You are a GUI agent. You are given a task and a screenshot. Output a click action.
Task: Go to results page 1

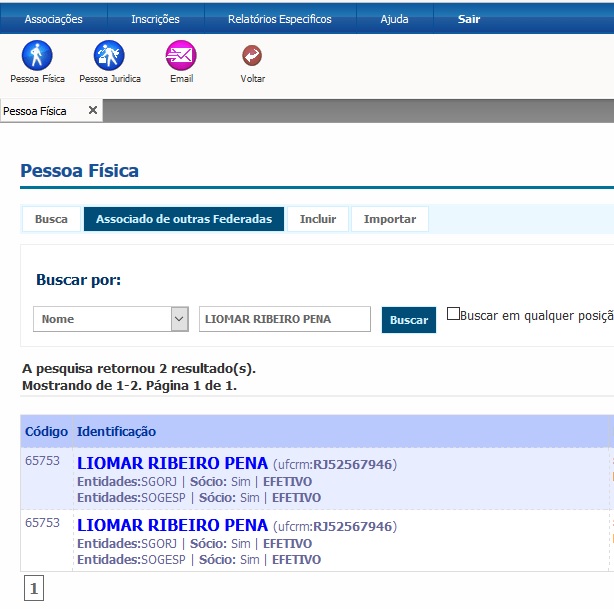pos(33,590)
